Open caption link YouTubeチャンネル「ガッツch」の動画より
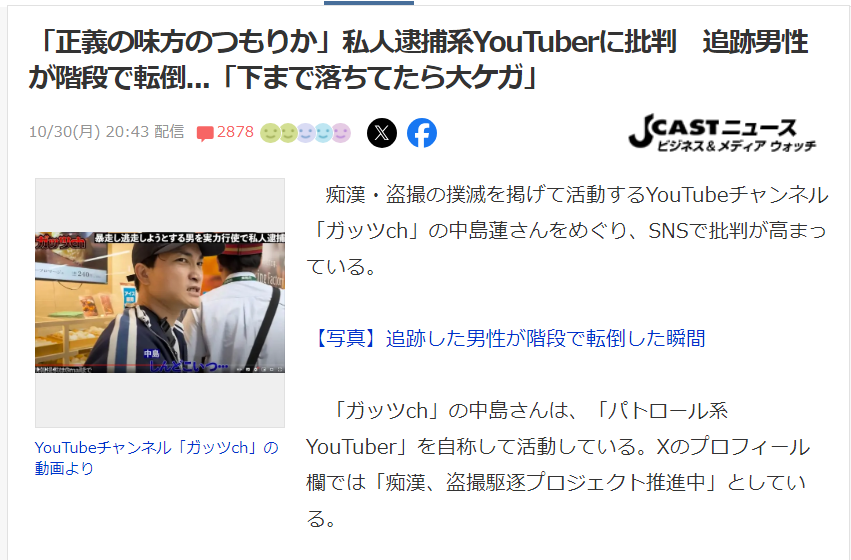Image resolution: width=851 pixels, height=560 pixels. 156,457
